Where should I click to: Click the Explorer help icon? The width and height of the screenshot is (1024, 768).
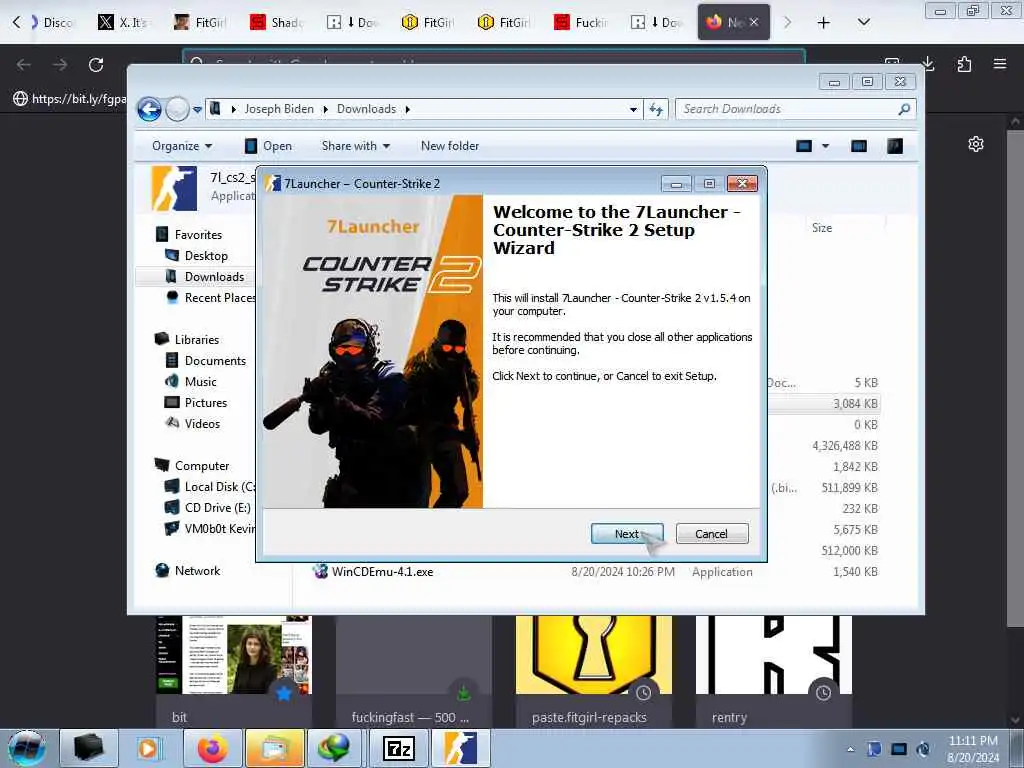(x=895, y=146)
